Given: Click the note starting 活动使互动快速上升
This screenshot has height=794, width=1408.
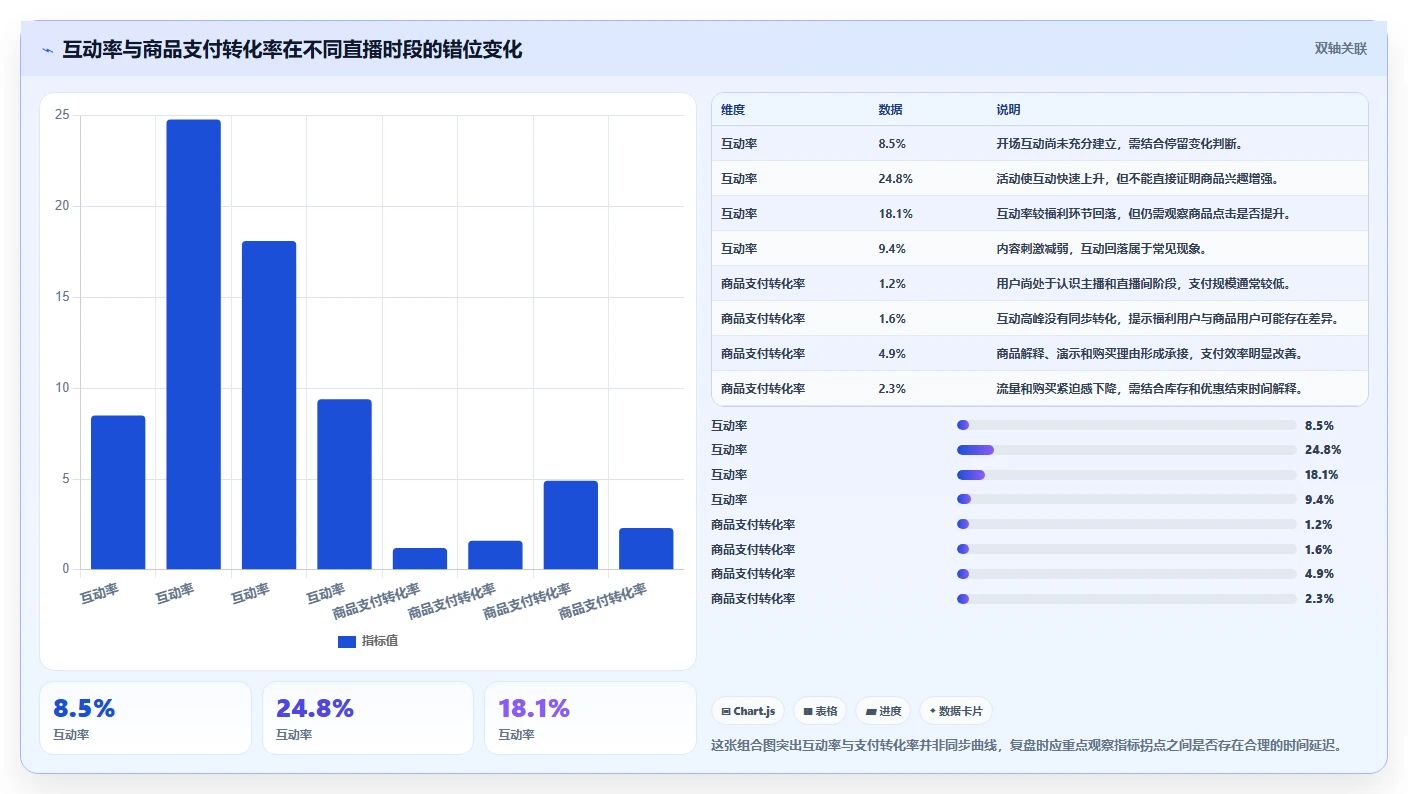Looking at the screenshot, I should click(1140, 179).
